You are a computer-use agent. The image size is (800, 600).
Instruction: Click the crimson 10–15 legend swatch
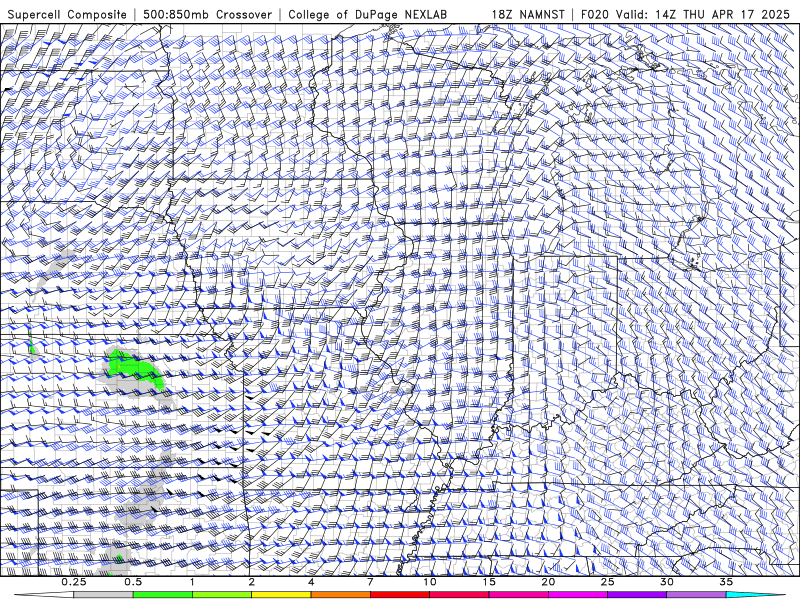459,595
